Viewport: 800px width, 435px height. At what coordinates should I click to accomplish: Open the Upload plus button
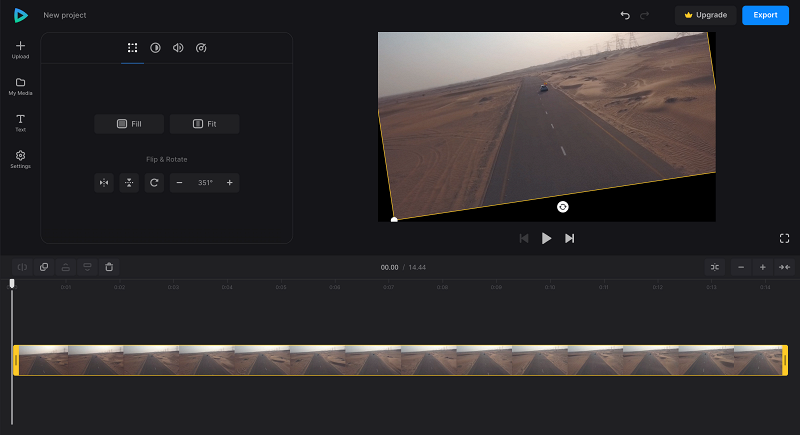point(20,49)
